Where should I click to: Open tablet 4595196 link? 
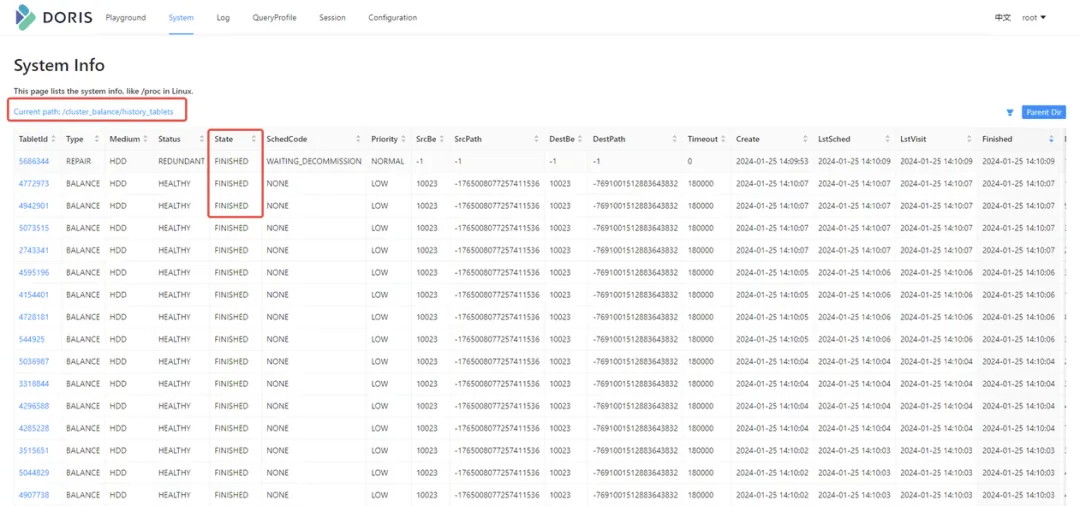point(34,273)
